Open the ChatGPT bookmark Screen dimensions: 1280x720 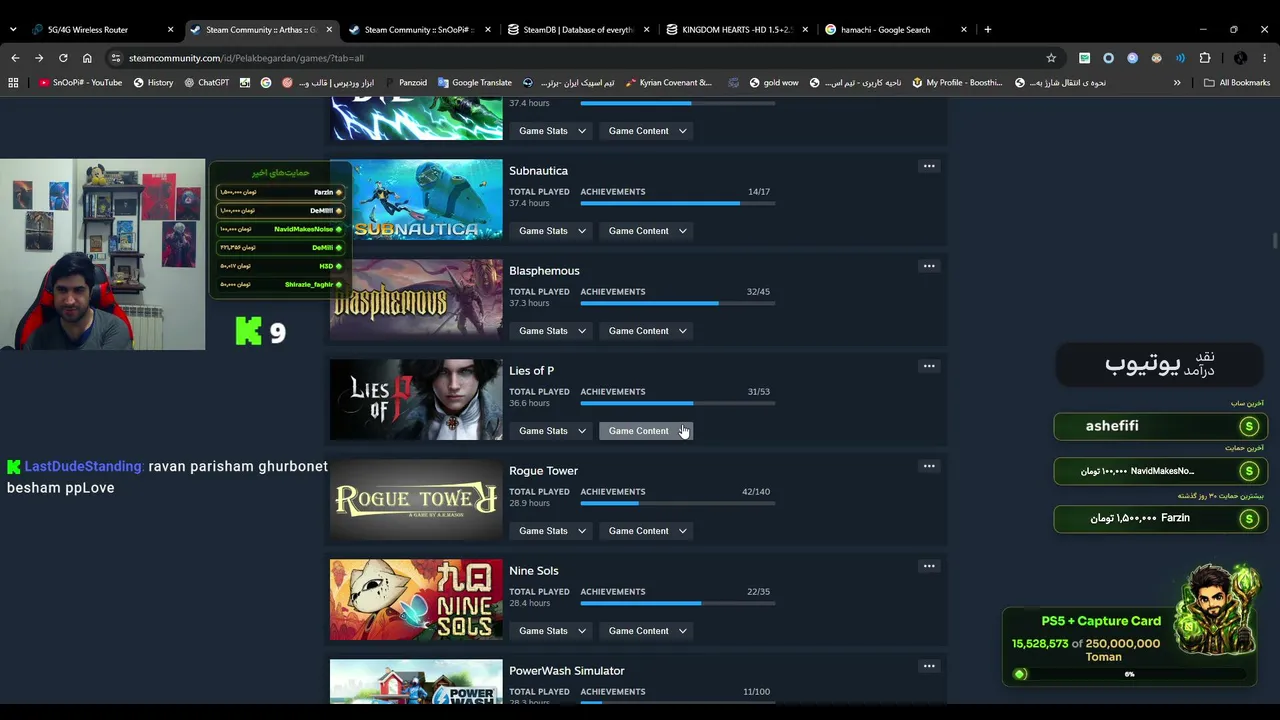pos(206,83)
